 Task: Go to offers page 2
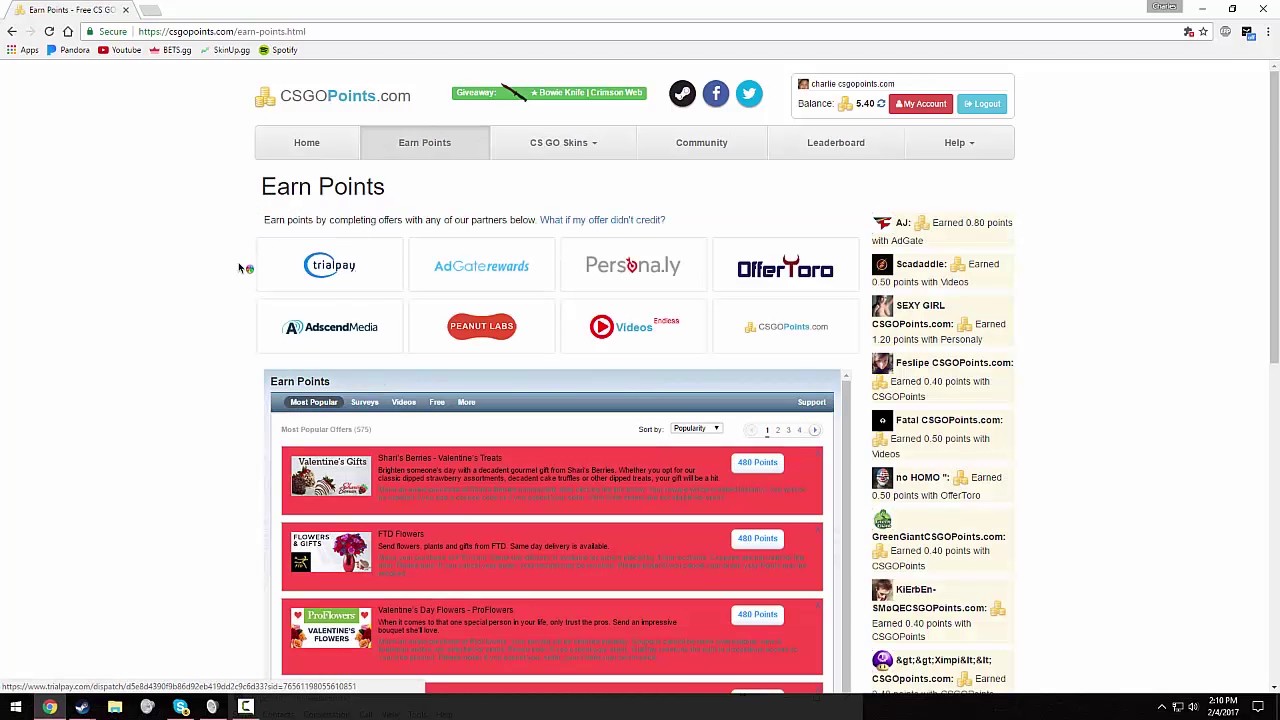pyautogui.click(x=777, y=430)
